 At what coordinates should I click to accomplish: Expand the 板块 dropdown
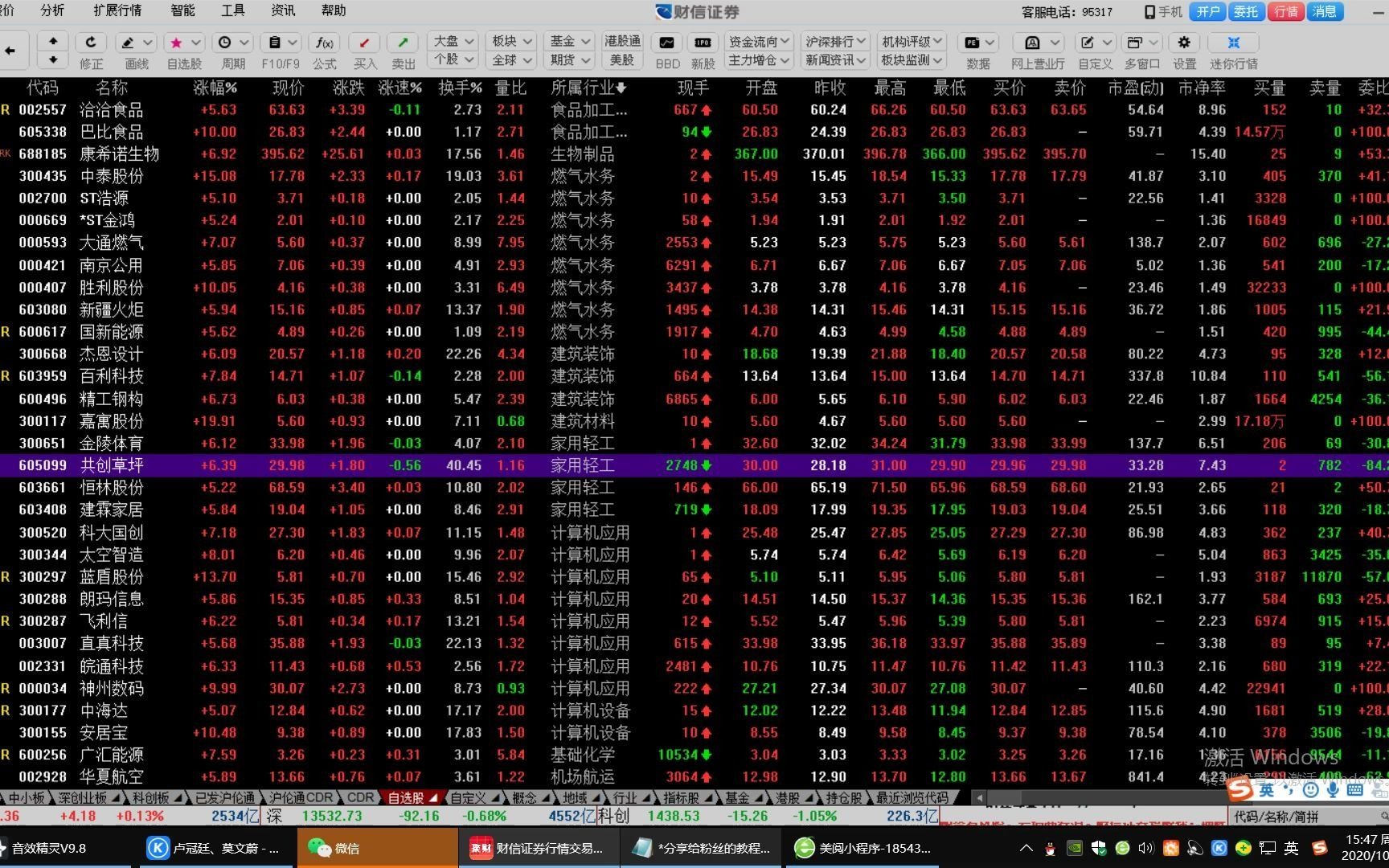pyautogui.click(x=512, y=41)
